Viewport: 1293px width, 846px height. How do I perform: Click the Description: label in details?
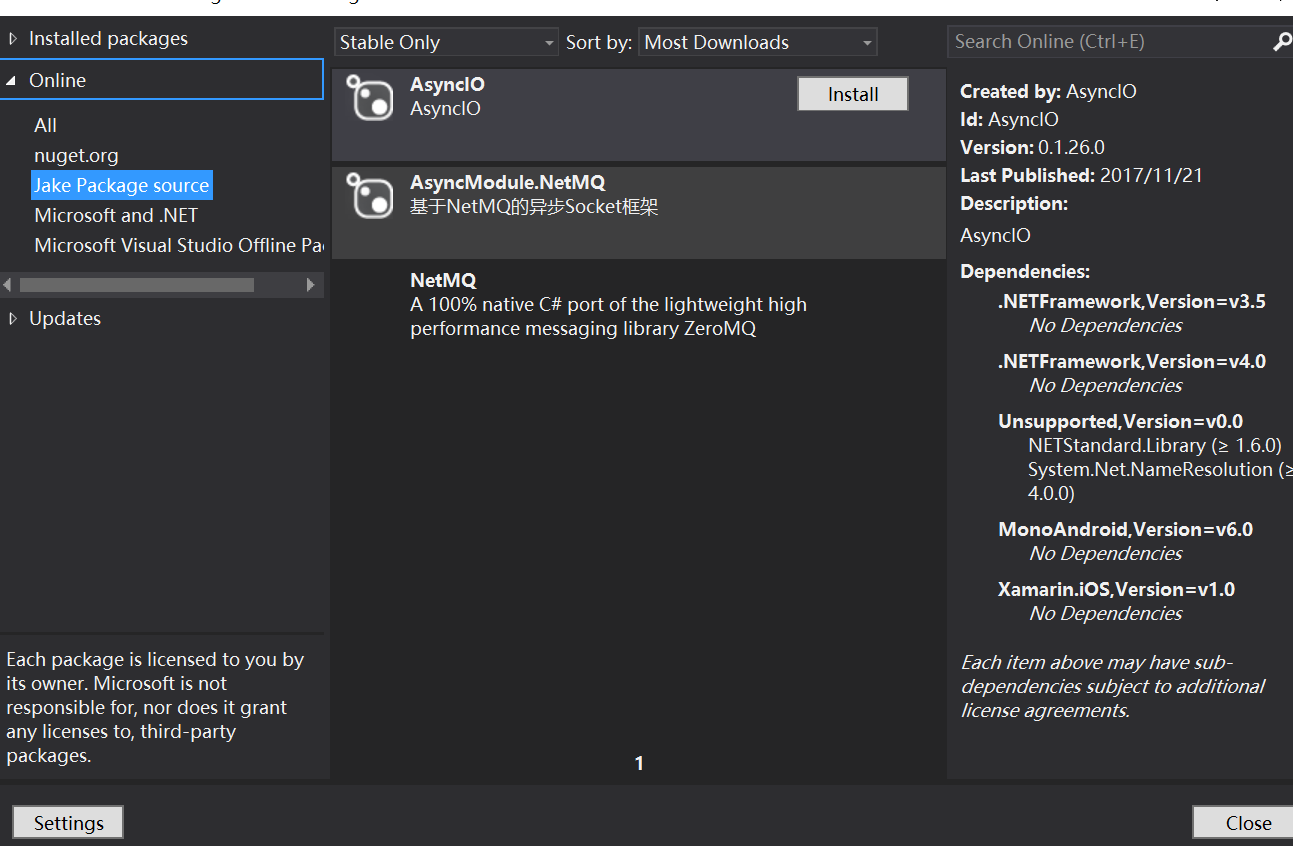1014,204
